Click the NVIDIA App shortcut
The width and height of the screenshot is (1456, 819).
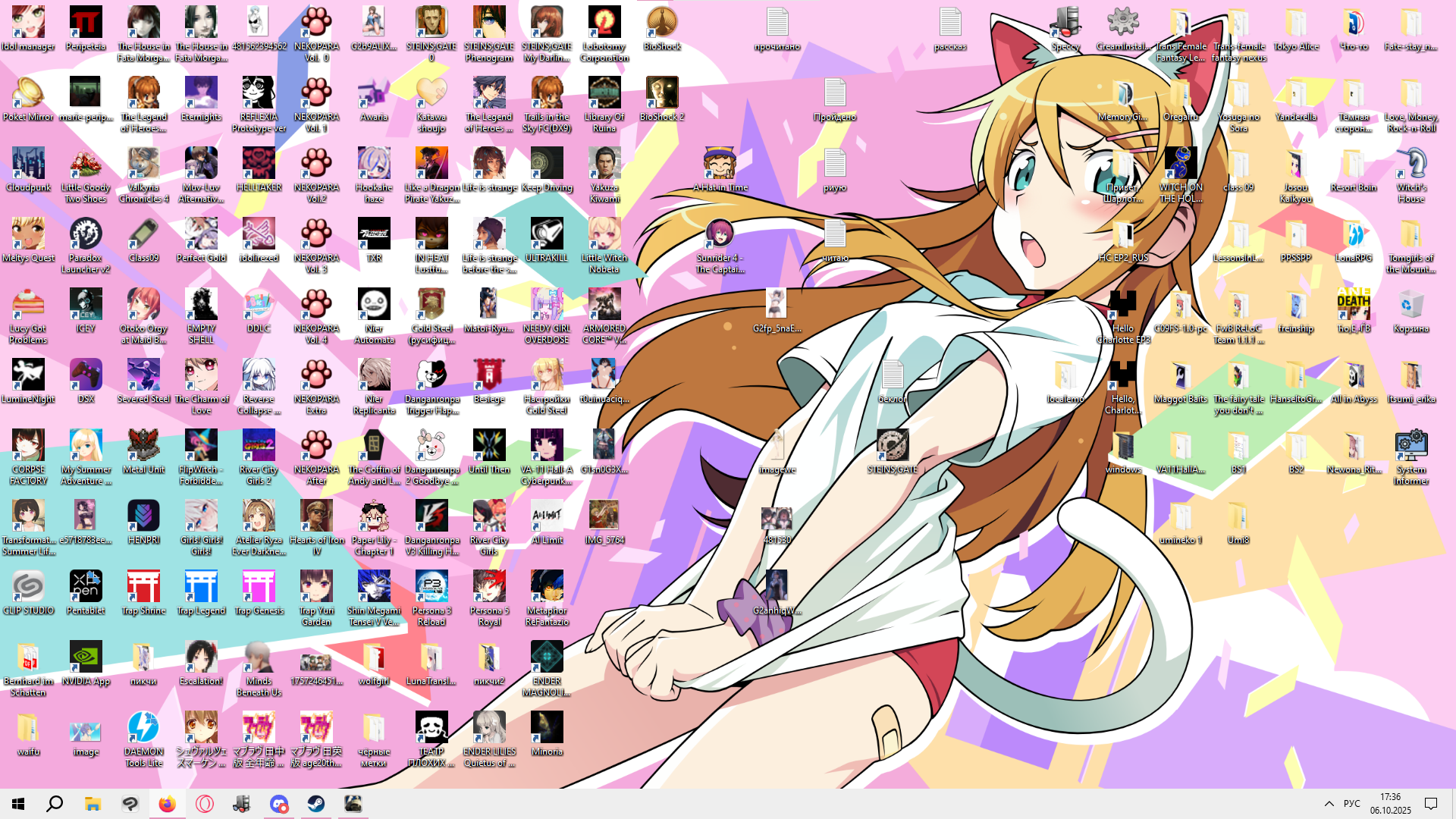pyautogui.click(x=86, y=658)
